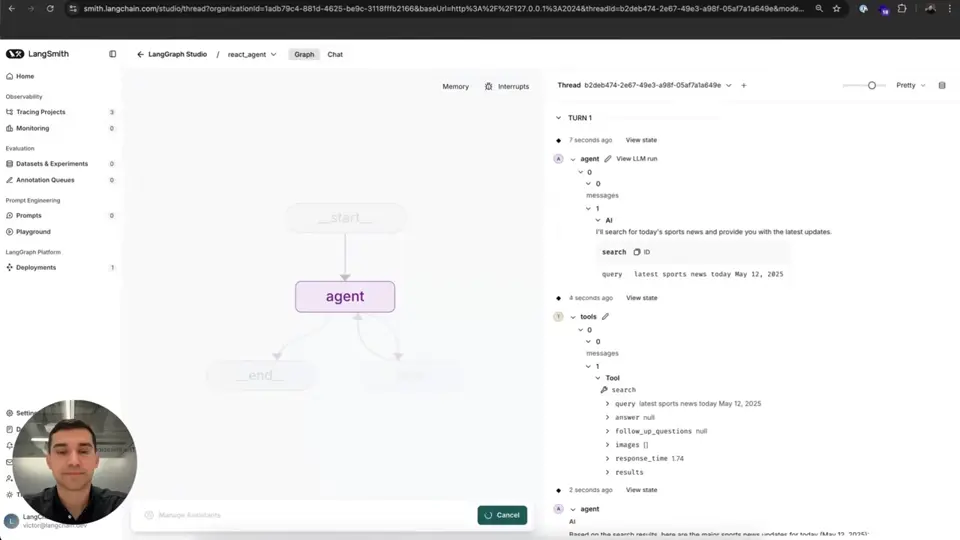Viewport: 960px width, 540px height.
Task: Add new thread with plus icon
Action: (x=744, y=86)
